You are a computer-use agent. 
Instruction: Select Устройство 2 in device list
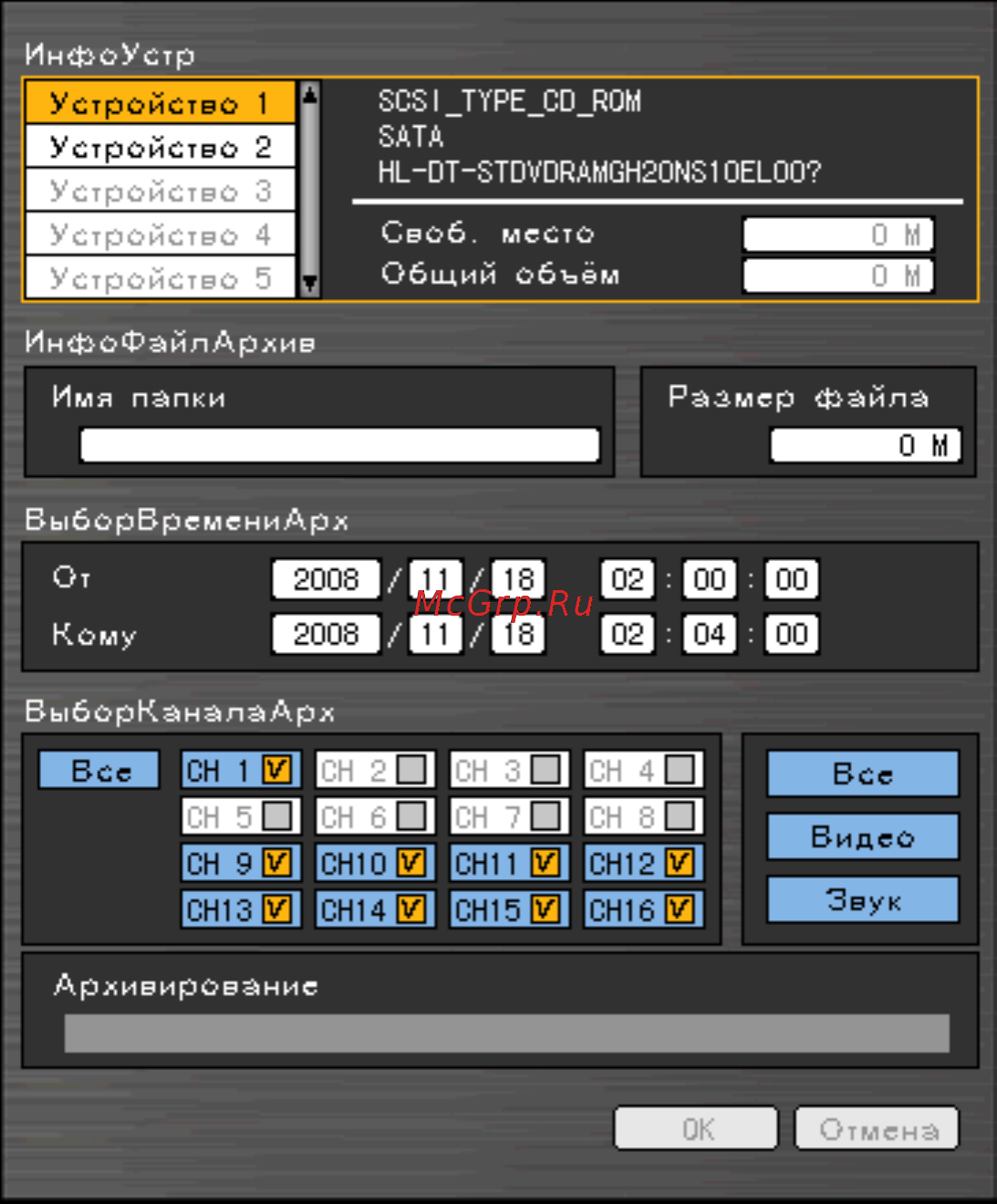(161, 147)
